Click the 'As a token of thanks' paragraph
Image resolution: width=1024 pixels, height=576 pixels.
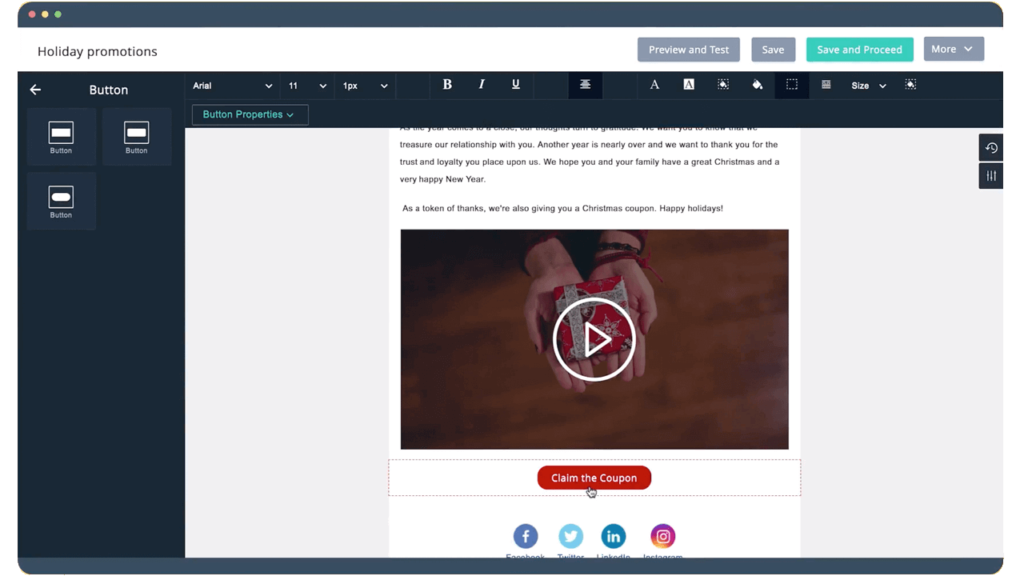point(562,208)
